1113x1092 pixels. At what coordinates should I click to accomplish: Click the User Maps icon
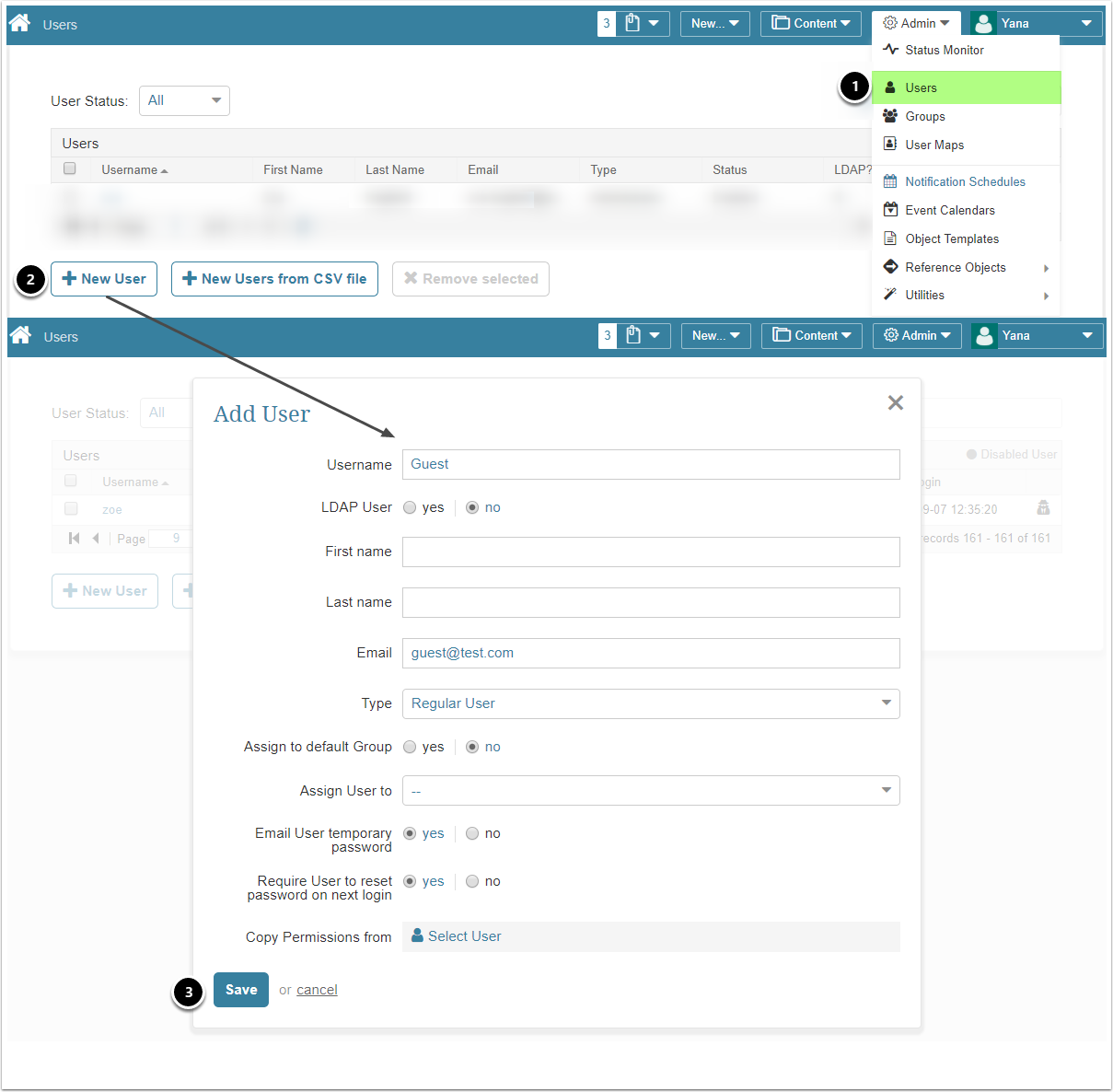[890, 144]
